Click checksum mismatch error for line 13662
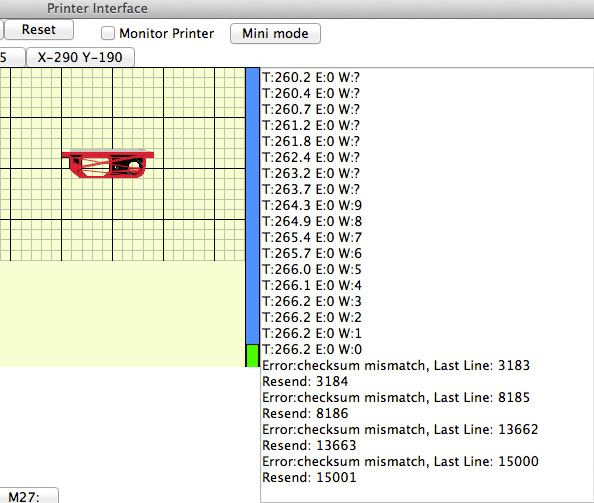 coord(400,429)
